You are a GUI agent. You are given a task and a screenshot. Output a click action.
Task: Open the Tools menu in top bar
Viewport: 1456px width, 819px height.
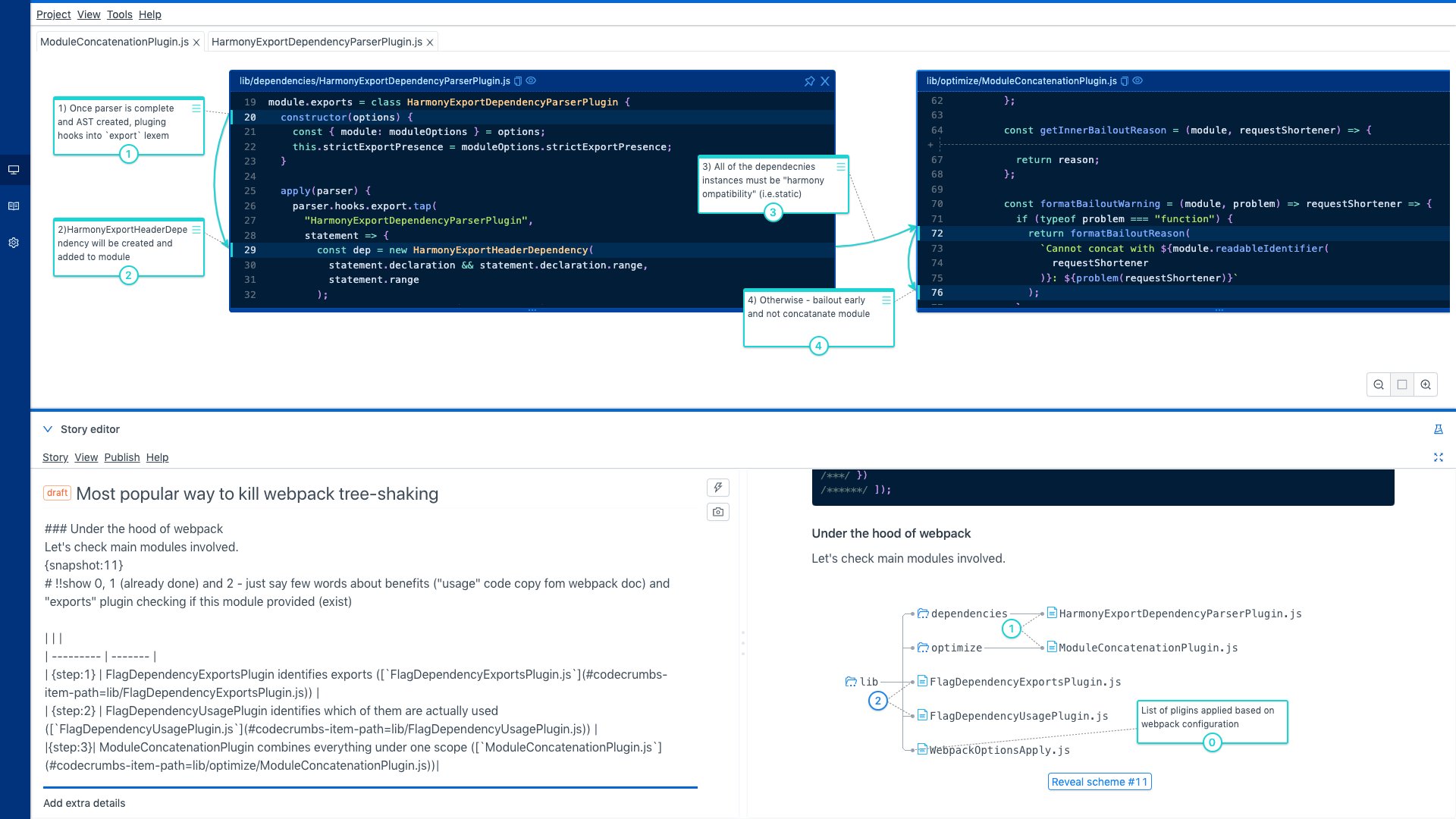click(119, 14)
